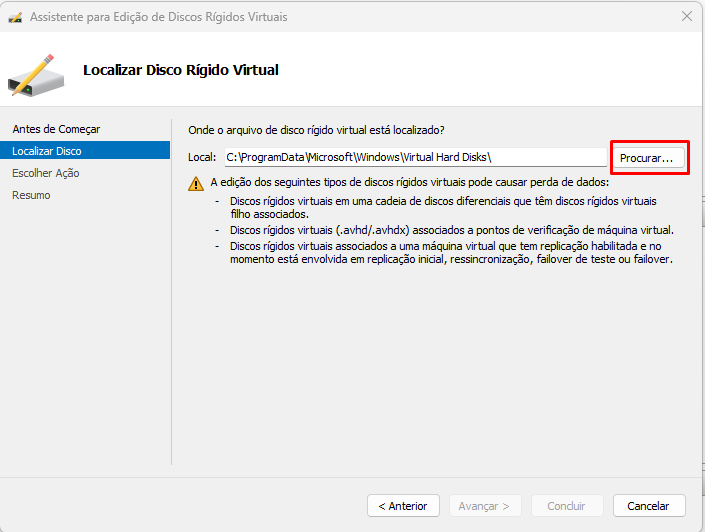Click the Local: field label

202,157
